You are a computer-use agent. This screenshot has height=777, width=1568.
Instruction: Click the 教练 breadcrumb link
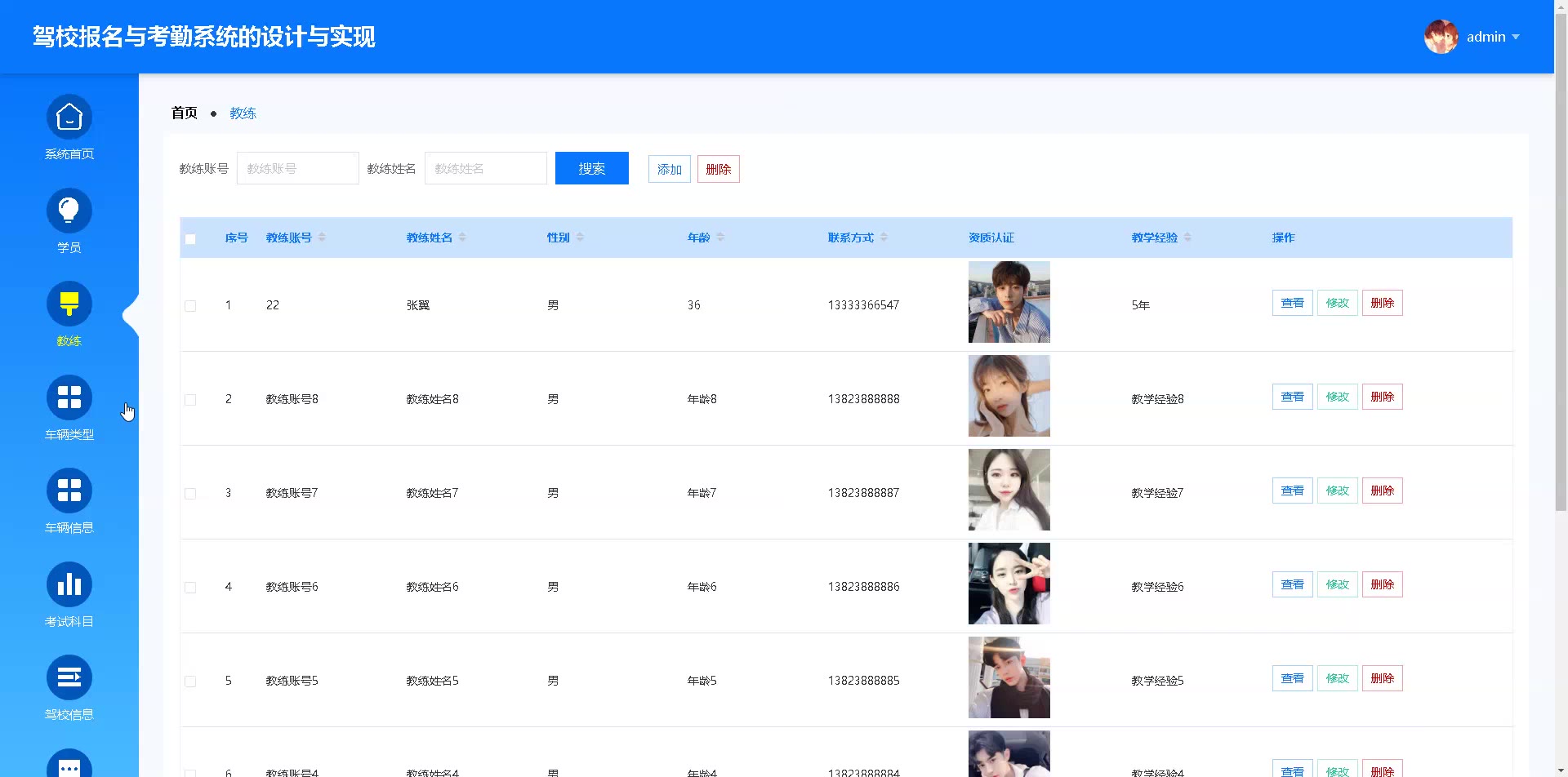[243, 113]
